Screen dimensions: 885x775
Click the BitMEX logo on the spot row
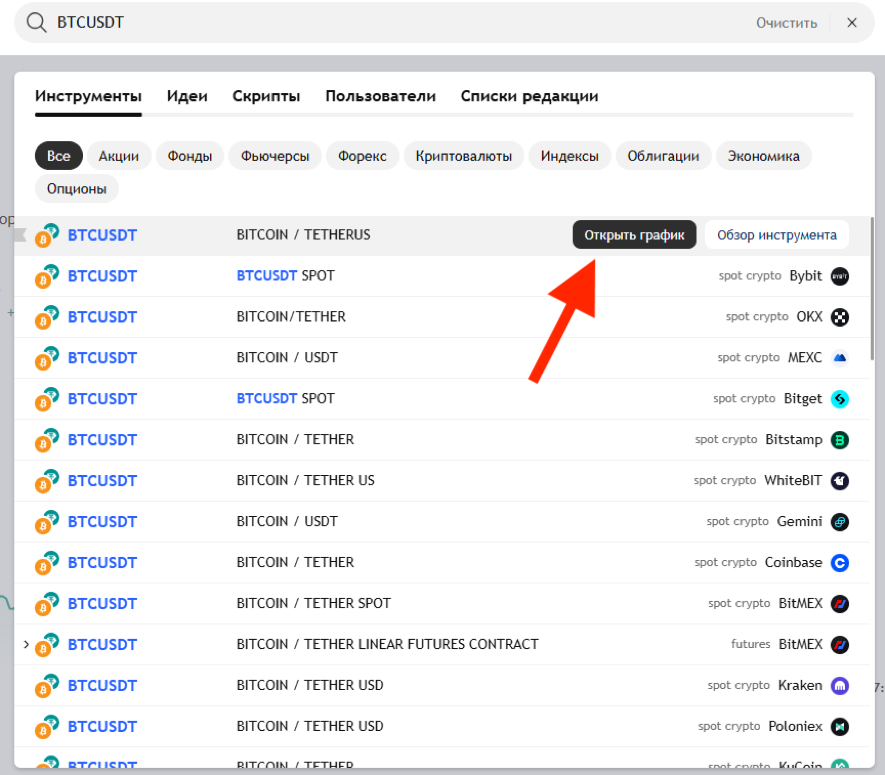pyautogui.click(x=840, y=603)
